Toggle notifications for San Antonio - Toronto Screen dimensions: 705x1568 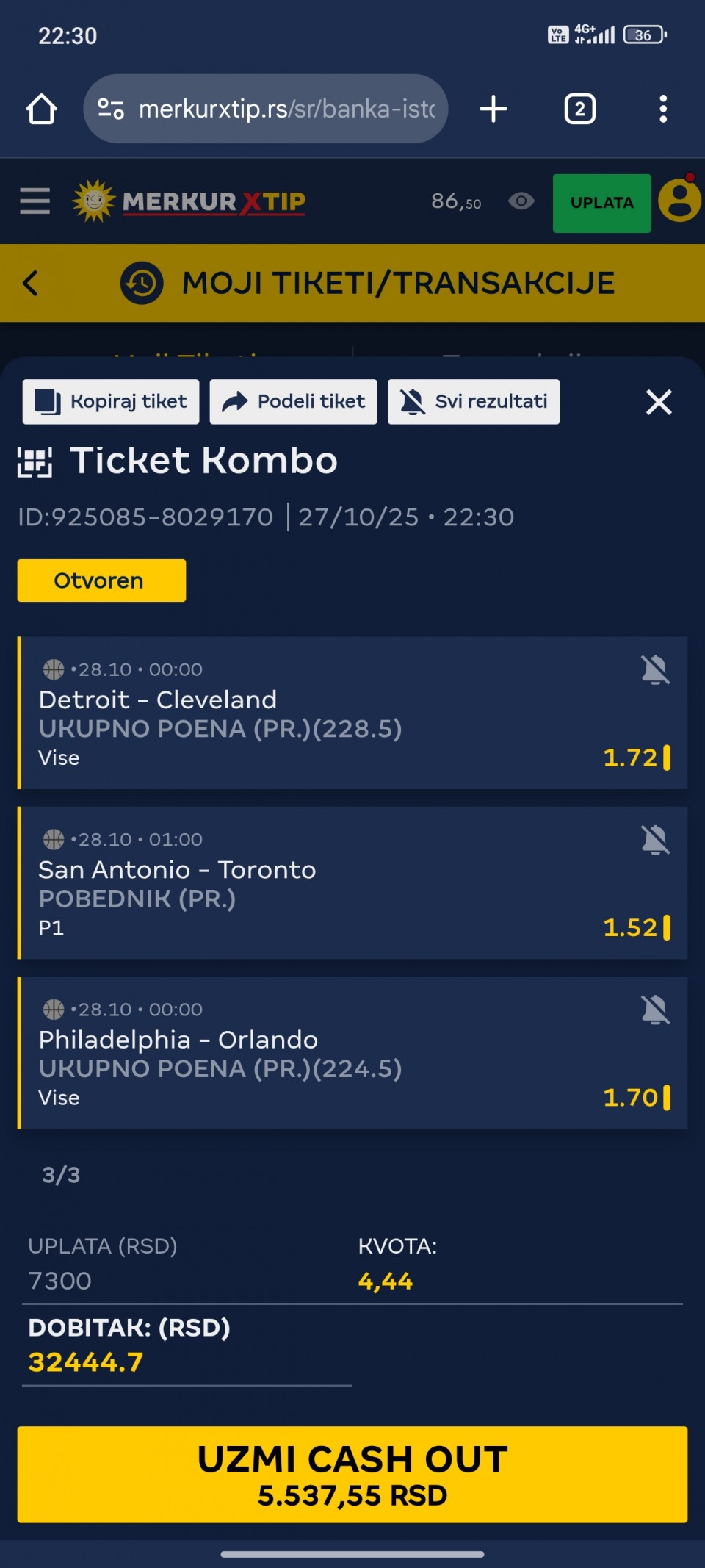[x=655, y=840]
